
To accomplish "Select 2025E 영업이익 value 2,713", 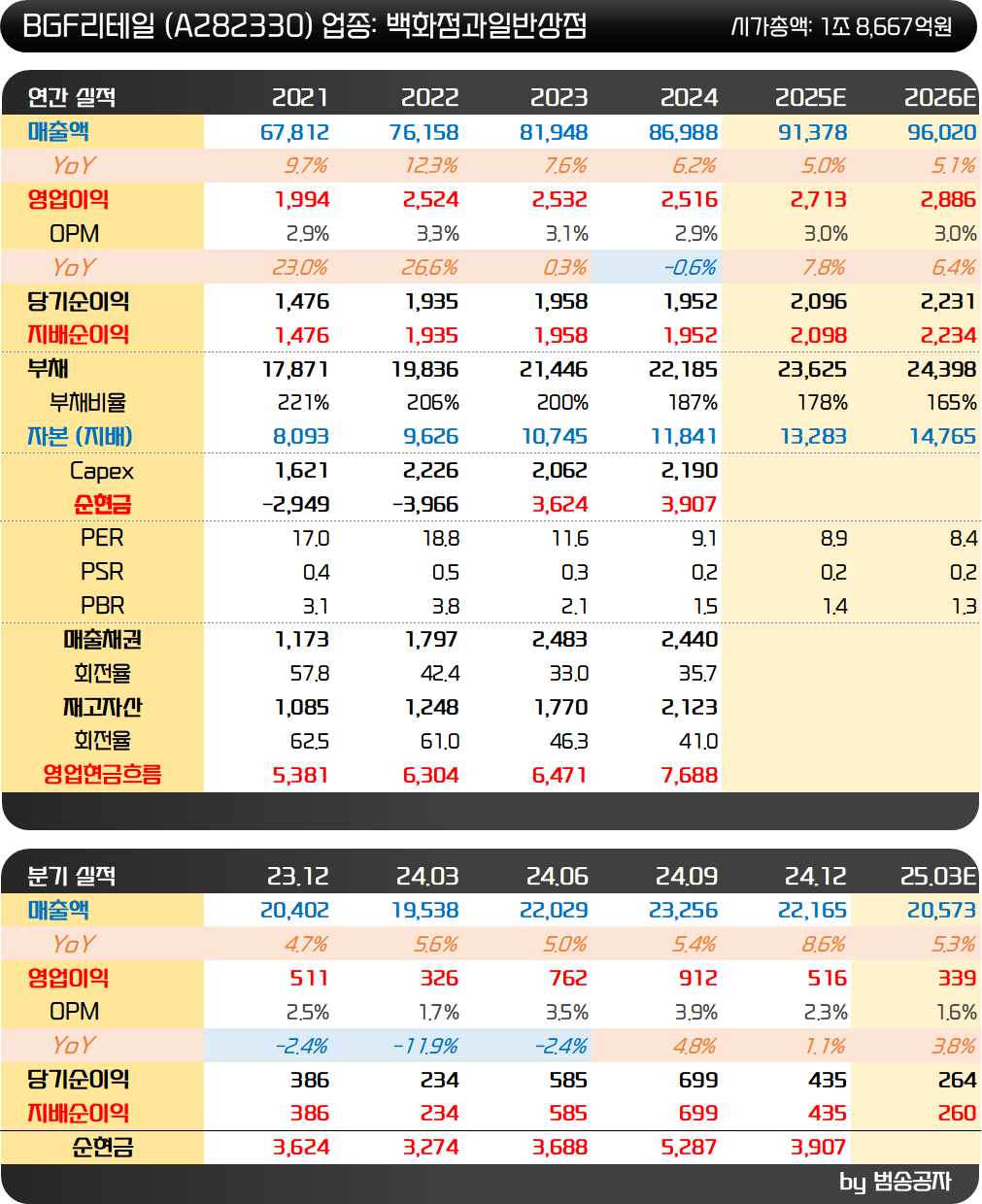I will click(x=819, y=200).
